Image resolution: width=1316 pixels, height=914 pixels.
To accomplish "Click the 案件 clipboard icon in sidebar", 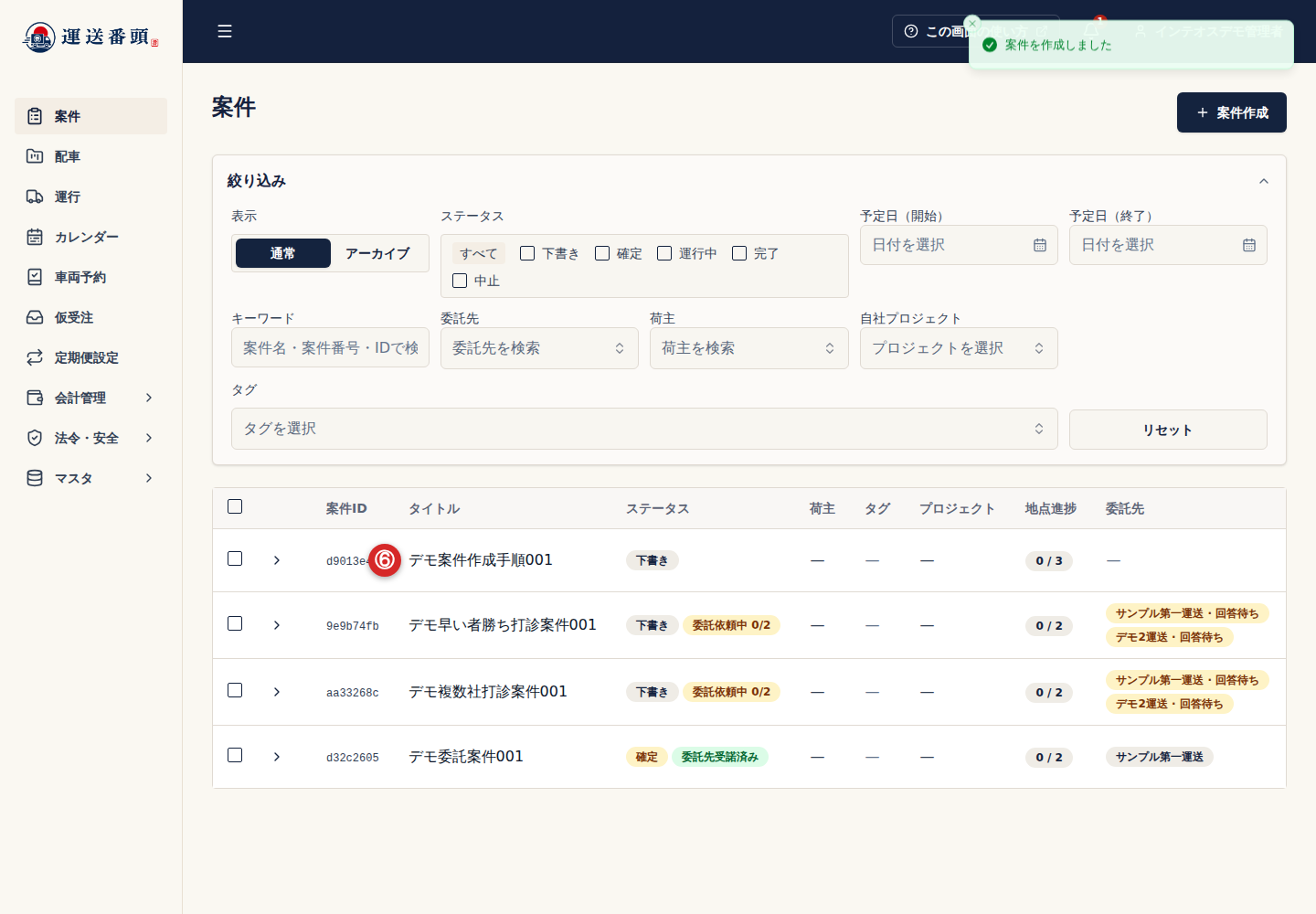I will (x=35, y=116).
